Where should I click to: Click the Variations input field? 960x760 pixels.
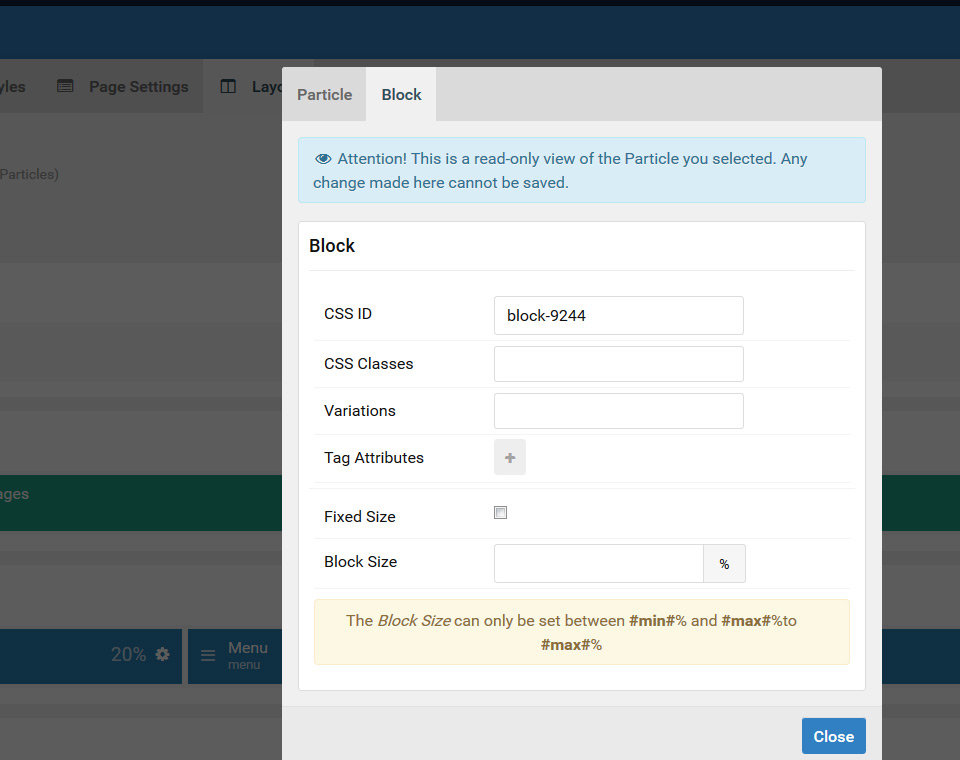(x=618, y=411)
